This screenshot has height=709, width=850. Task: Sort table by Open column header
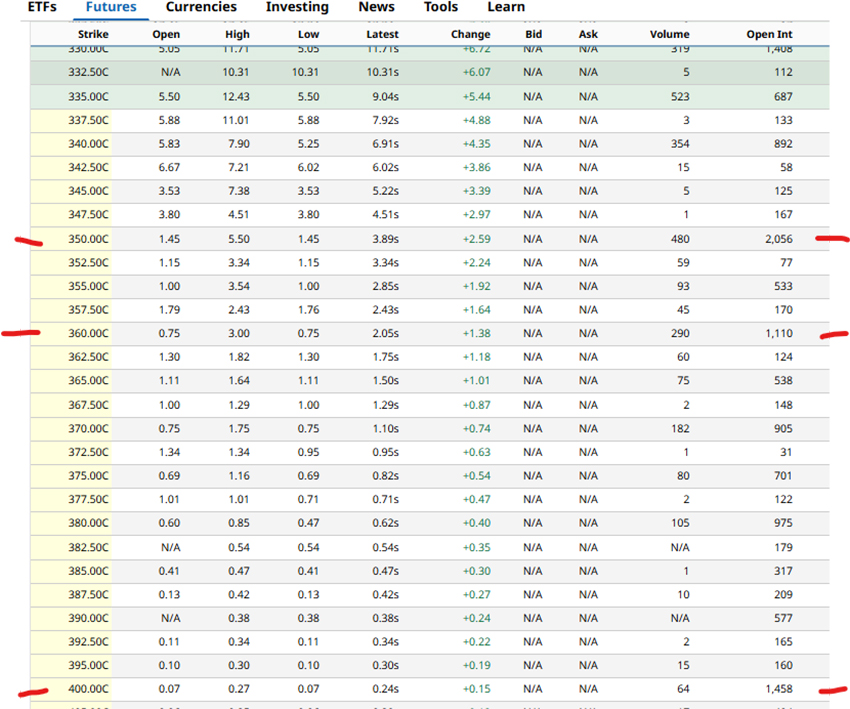166,34
